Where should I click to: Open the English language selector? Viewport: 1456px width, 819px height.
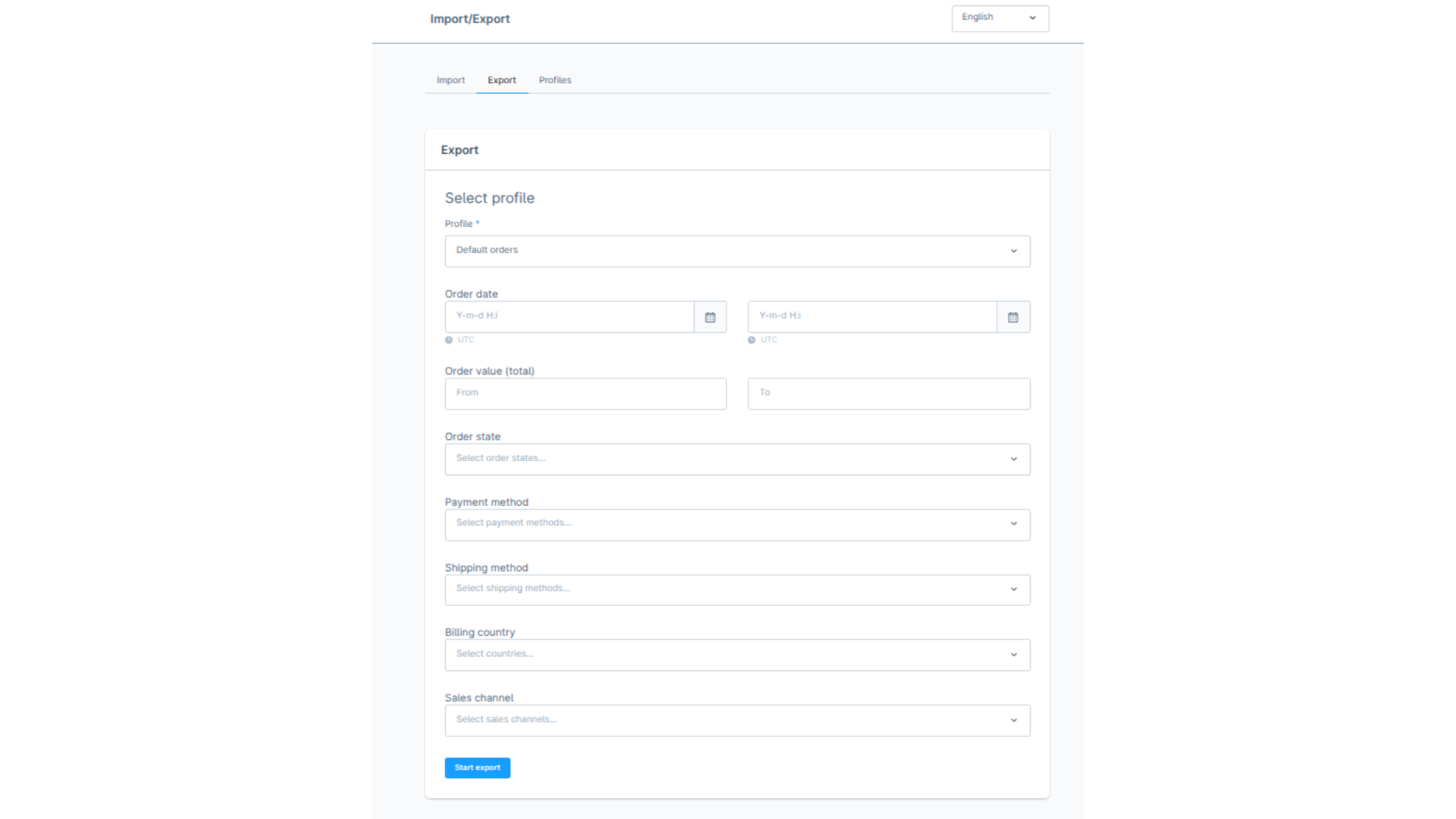999,18
